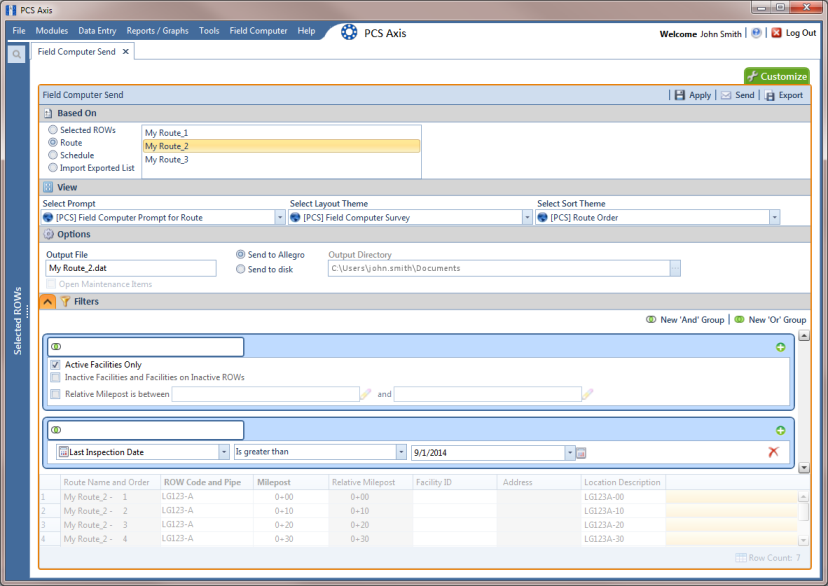
Task: Click the group icon in first filter group header
Action: click(56, 347)
